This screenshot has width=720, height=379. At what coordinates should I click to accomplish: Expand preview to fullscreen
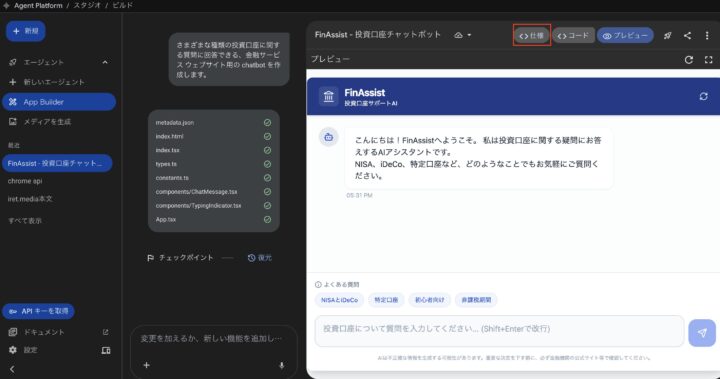pyautogui.click(x=709, y=60)
